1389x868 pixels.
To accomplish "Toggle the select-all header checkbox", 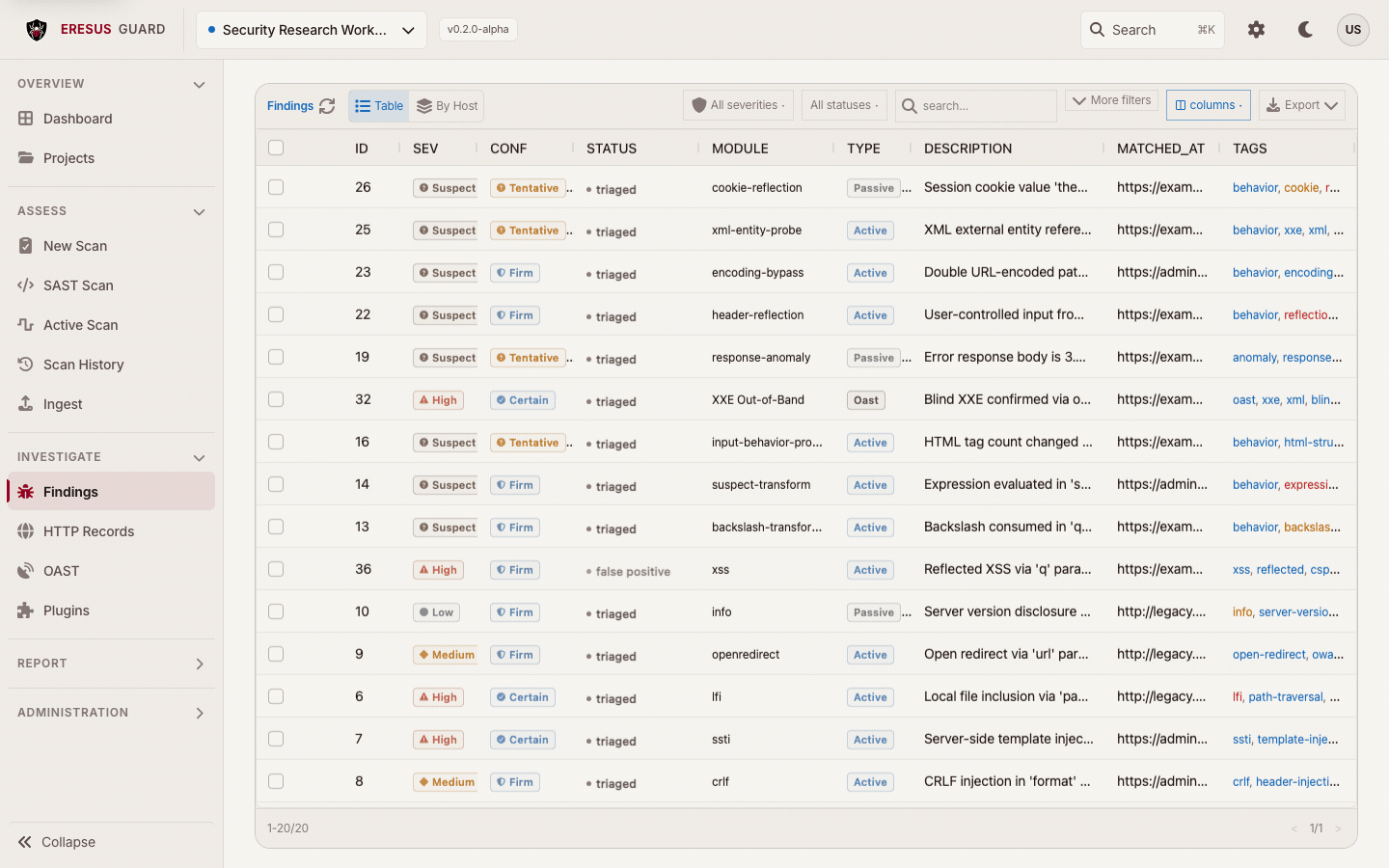I will [x=276, y=148].
